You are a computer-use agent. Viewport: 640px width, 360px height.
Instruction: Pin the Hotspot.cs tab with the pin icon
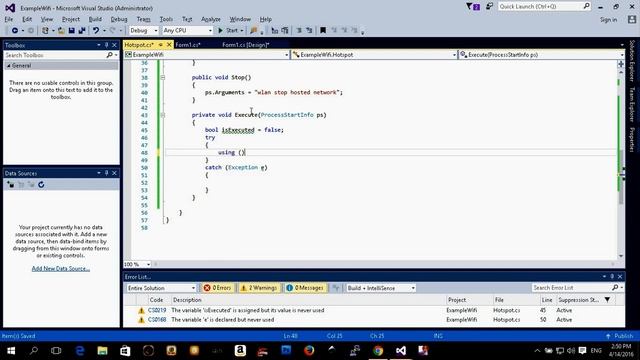161,45
